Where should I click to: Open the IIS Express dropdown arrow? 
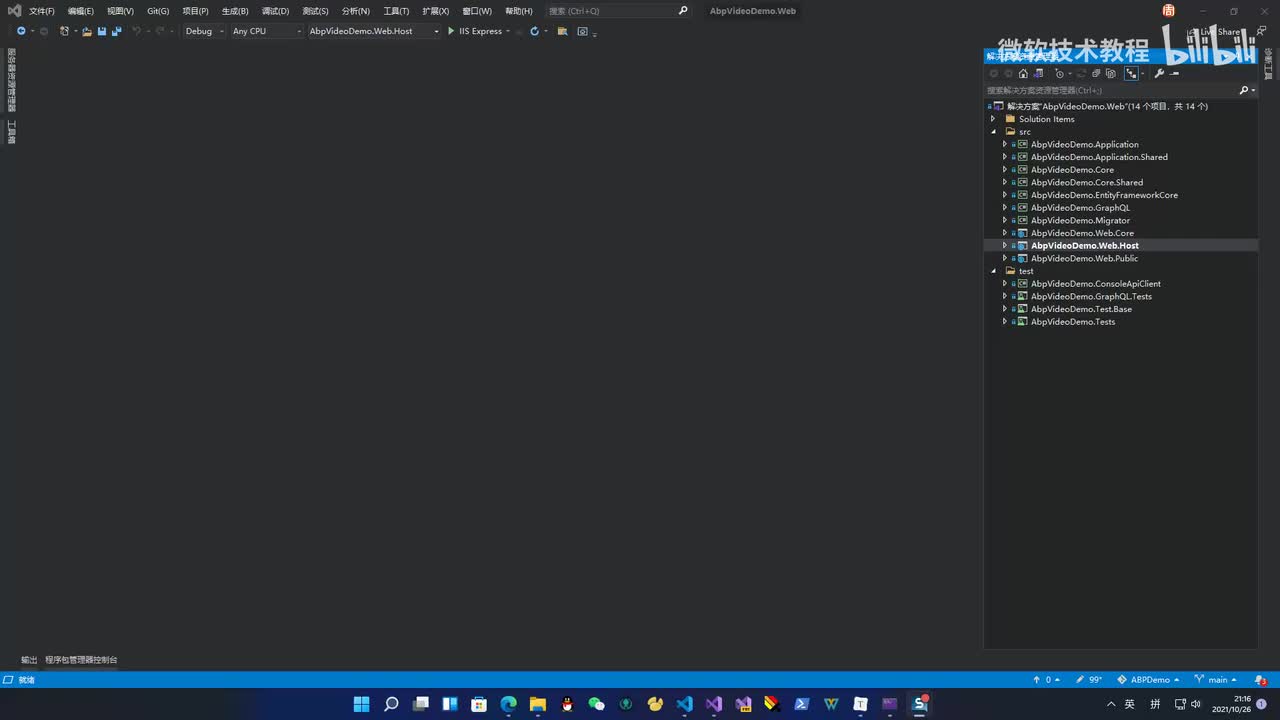(508, 31)
